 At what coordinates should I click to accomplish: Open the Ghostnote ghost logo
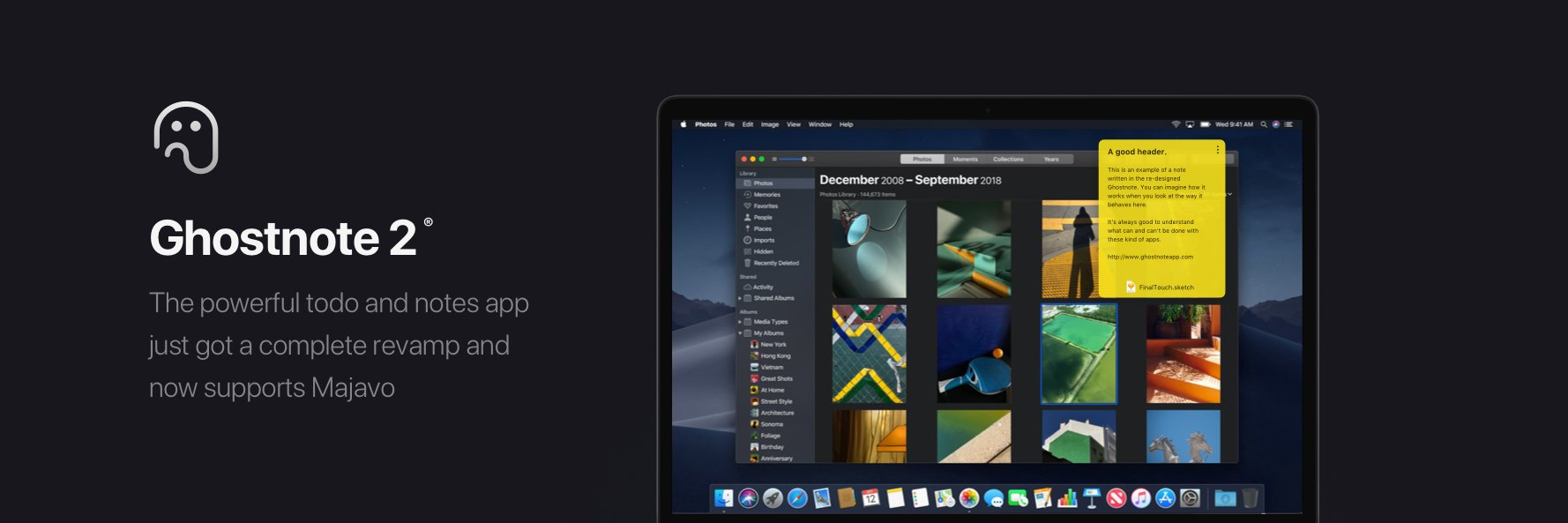(x=186, y=138)
